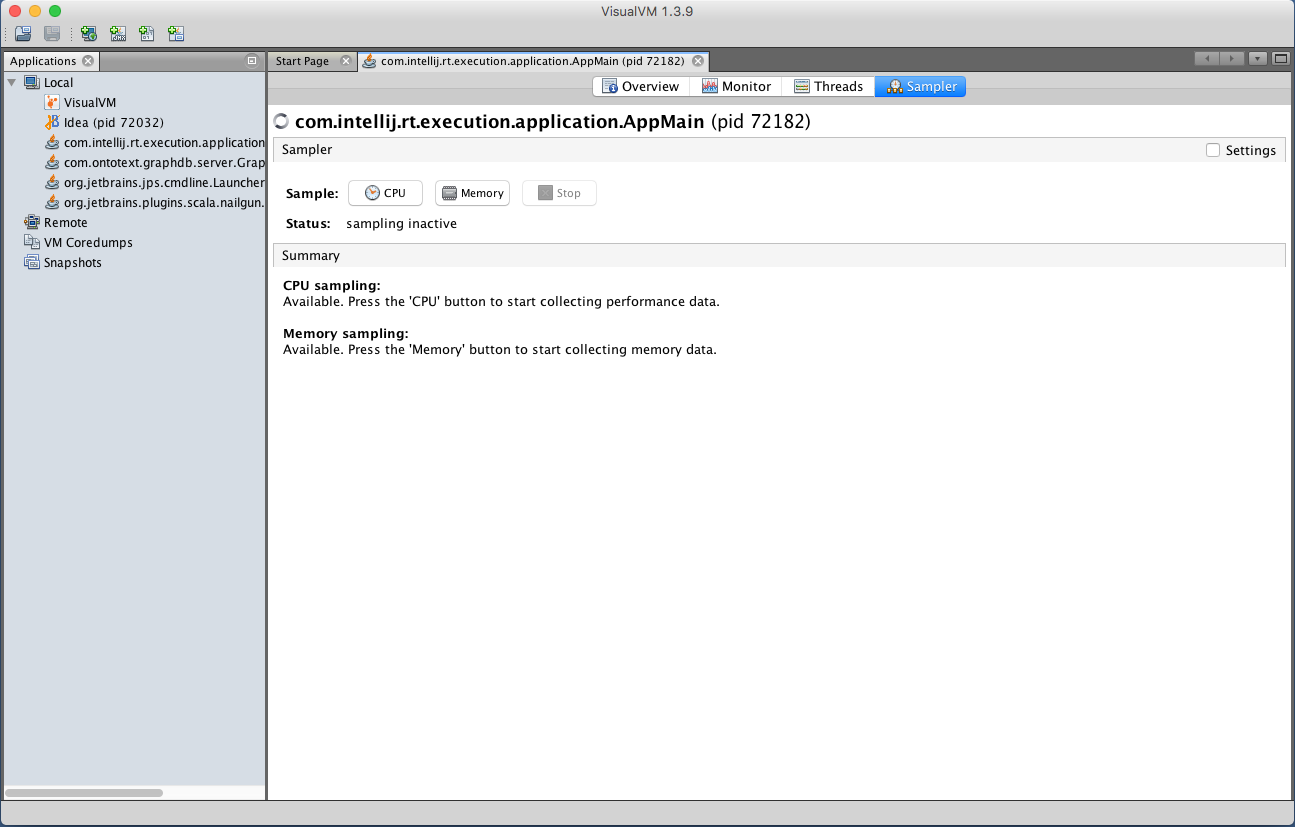Select org.jetbrains.plugins.scala.nailgun tree entry
This screenshot has height=827, width=1295.
[164, 203]
